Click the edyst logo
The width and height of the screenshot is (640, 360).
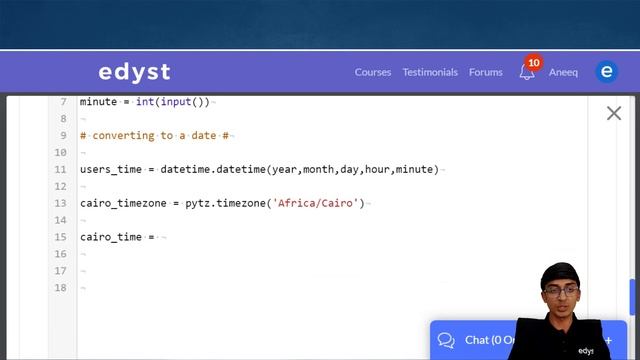coord(134,72)
